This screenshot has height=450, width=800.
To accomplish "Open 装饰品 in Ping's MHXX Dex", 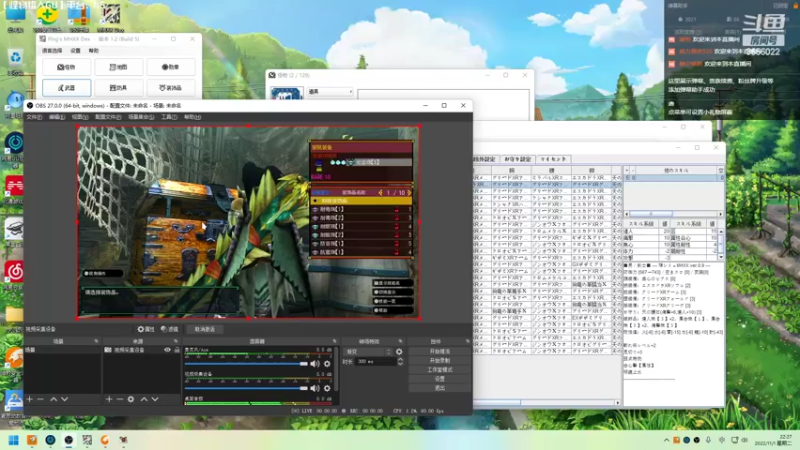I will 170,88.
